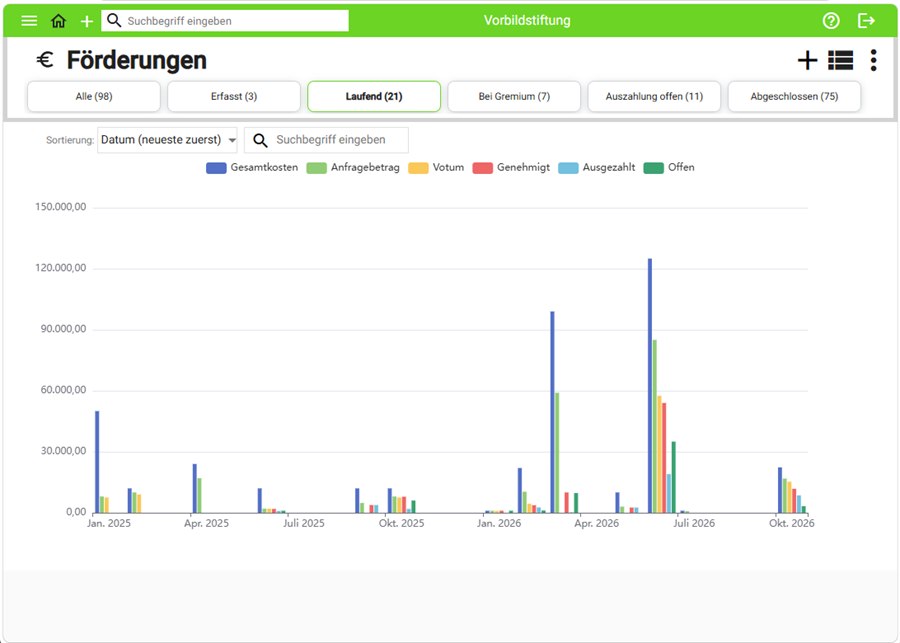Select the Abgeschlossen (75) tab
The width and height of the screenshot is (900, 643).
(x=794, y=96)
